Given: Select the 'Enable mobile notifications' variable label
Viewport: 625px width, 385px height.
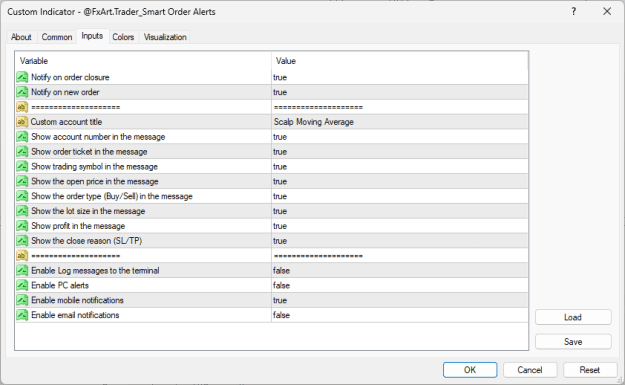Looking at the screenshot, I should point(77,300).
